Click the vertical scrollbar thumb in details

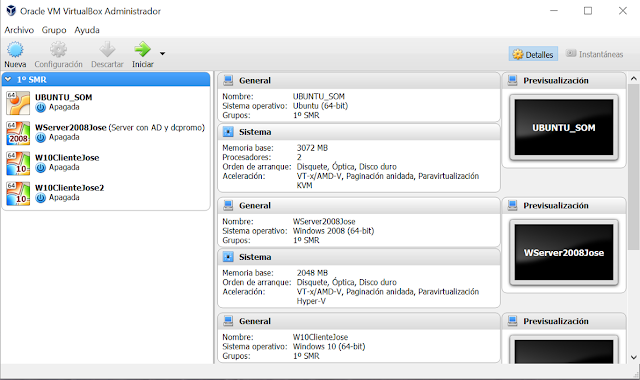tap(633, 167)
